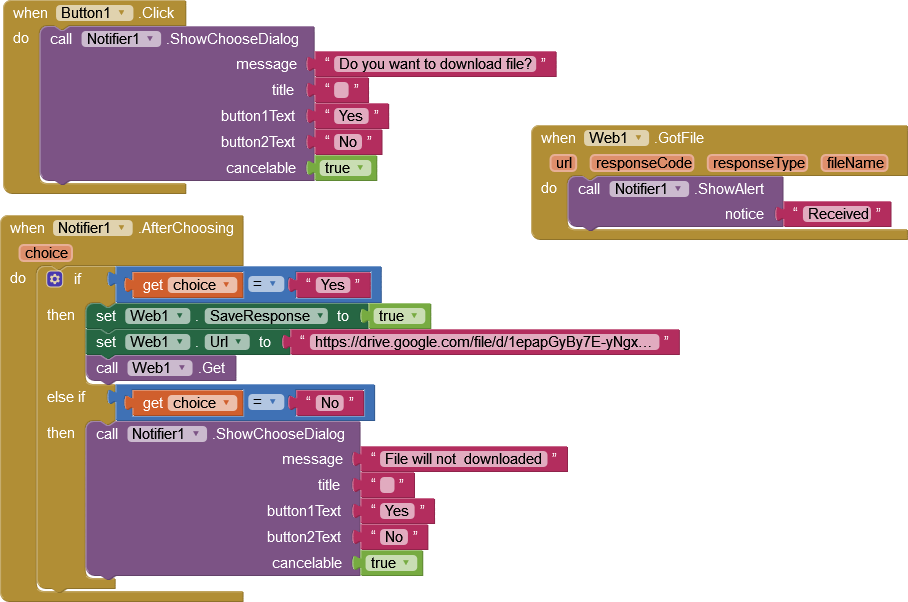Click the blue gear mutator icon on the if block

click(55, 279)
